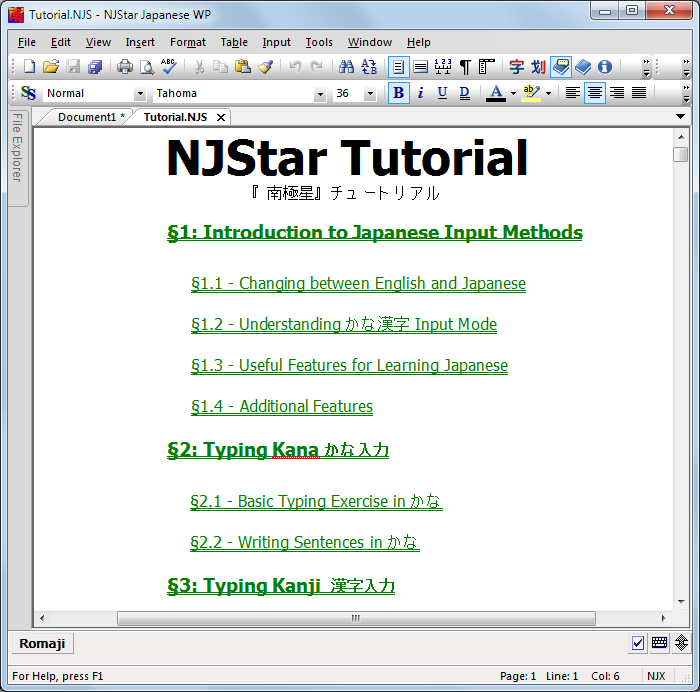Follow §1: Introduction to Japanese Input Methods link
The width and height of the screenshot is (700, 692).
pos(375,232)
